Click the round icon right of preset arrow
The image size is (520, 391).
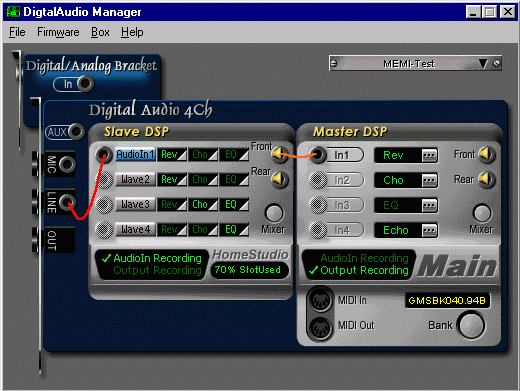click(x=496, y=63)
